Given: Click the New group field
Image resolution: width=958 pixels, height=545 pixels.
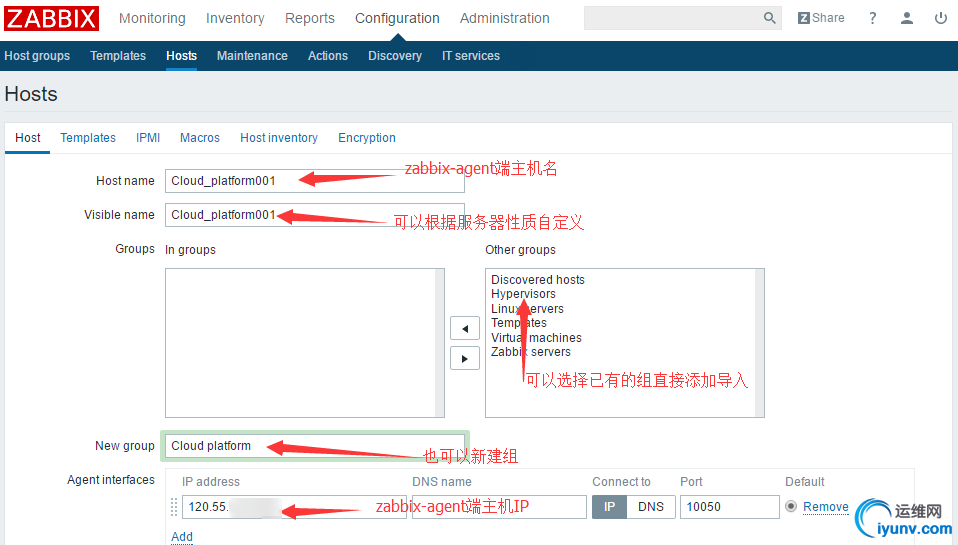Looking at the screenshot, I should pyautogui.click(x=315, y=446).
